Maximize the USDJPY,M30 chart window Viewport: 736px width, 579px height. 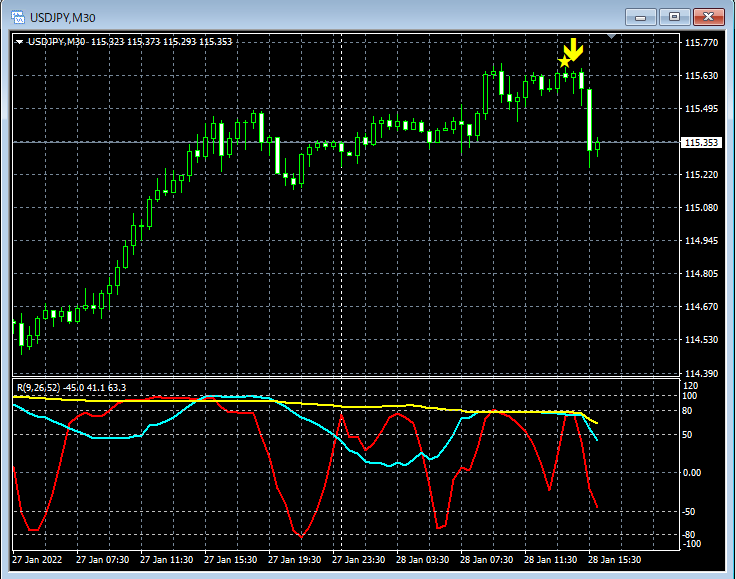click(674, 16)
